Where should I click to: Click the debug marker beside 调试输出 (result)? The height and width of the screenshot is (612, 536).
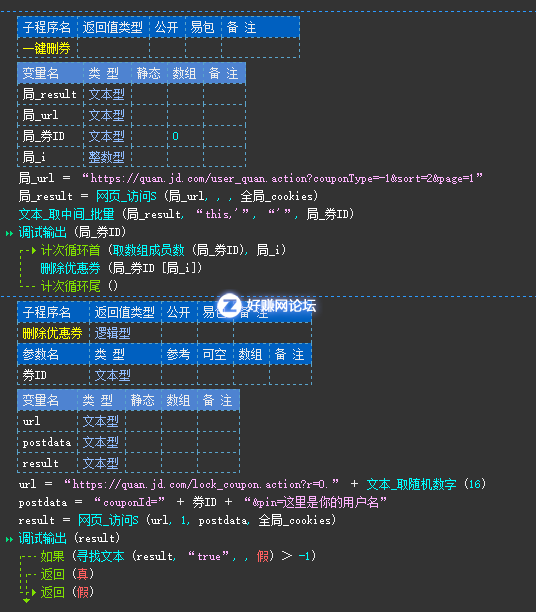click(9, 539)
